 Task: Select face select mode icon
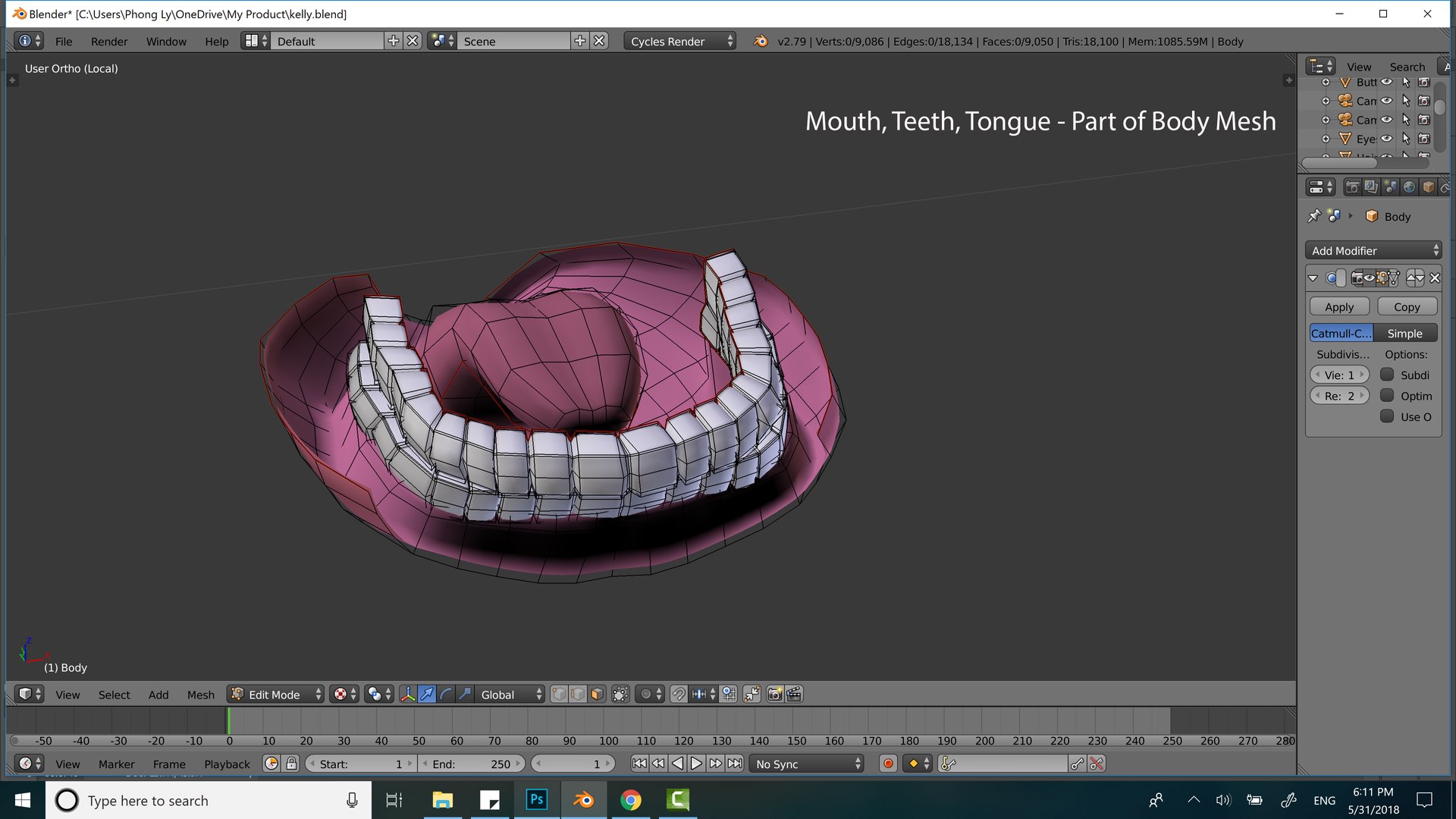coord(597,695)
